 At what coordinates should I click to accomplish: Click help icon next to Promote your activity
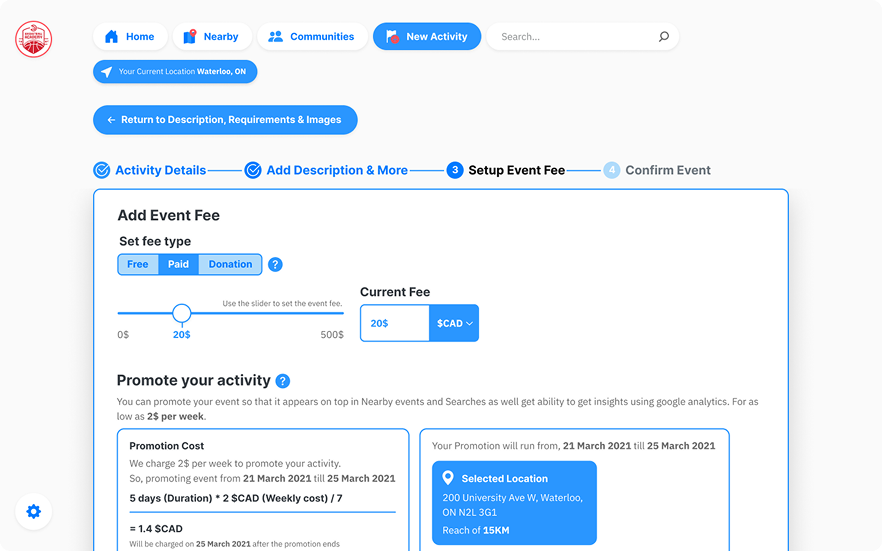pyautogui.click(x=283, y=381)
